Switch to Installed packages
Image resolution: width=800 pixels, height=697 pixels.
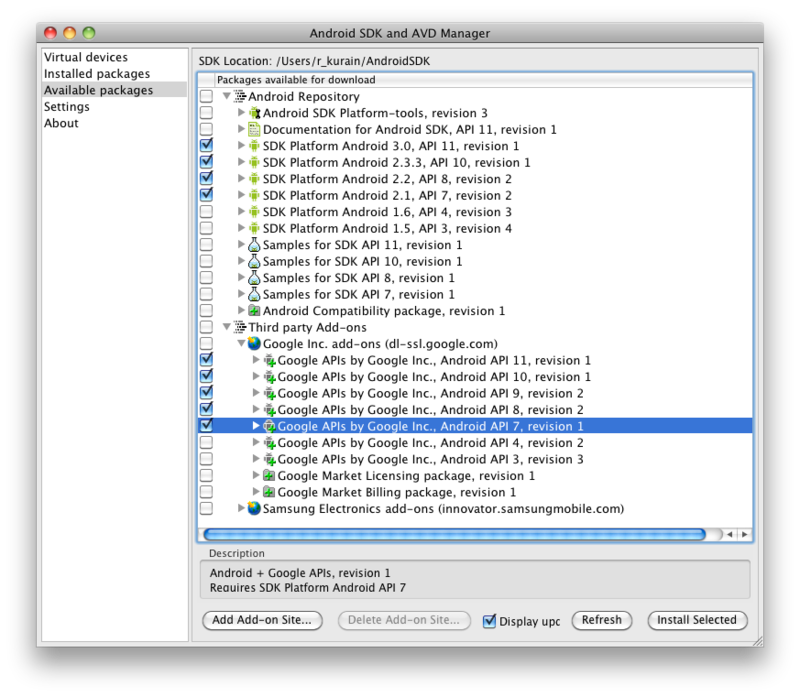pos(97,73)
